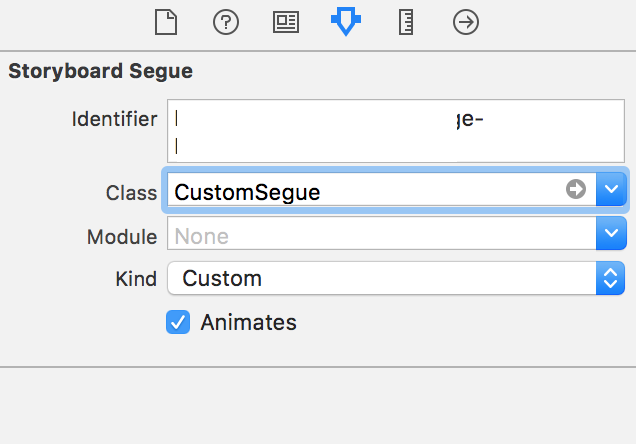This screenshot has height=444, width=636.
Task: Click the Class label
Action: tap(131, 192)
